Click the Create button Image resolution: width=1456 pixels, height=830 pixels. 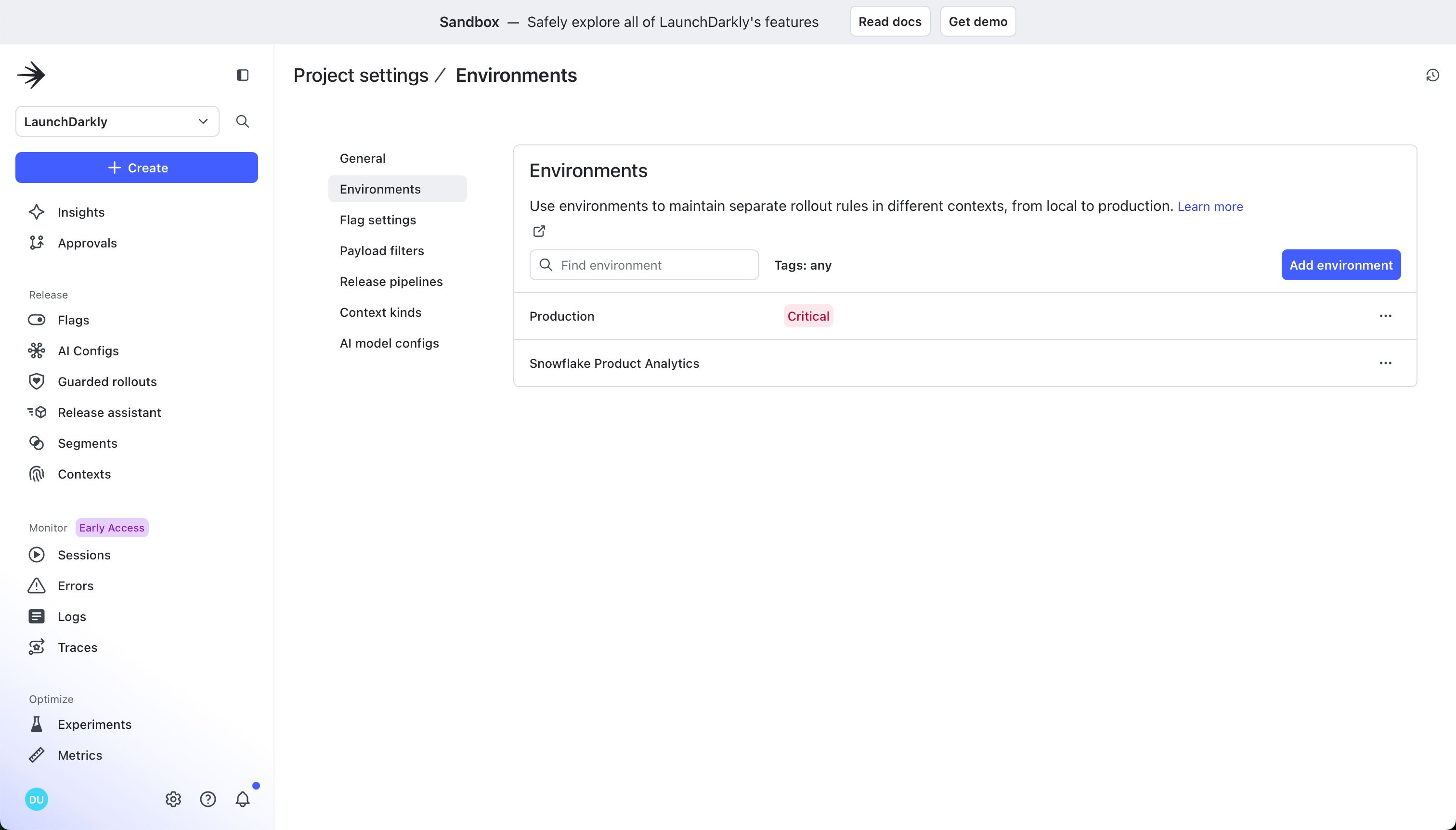[x=137, y=168]
